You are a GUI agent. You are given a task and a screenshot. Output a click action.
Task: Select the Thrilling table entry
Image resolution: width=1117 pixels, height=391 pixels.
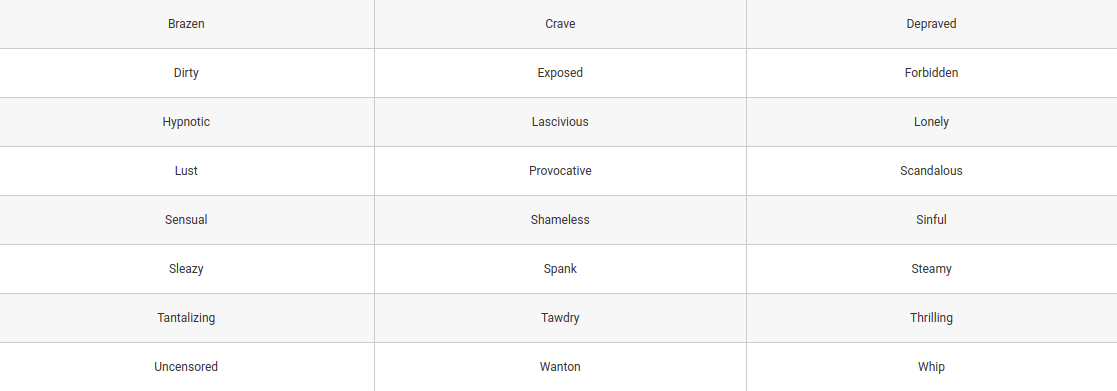tap(931, 318)
